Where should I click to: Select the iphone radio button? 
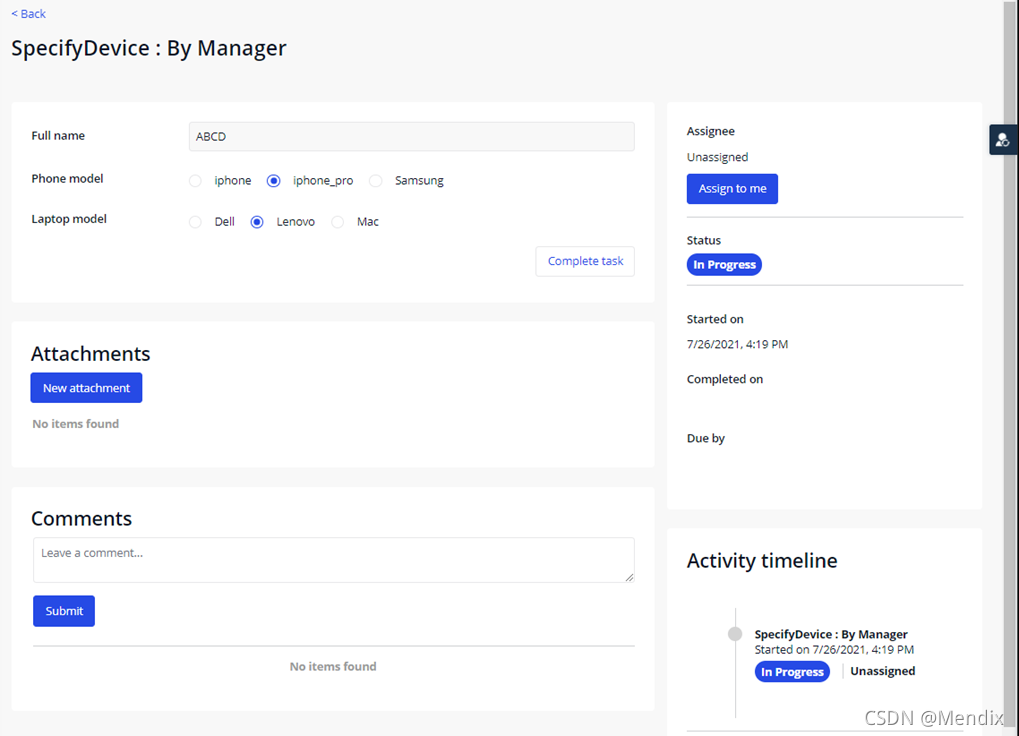[195, 180]
